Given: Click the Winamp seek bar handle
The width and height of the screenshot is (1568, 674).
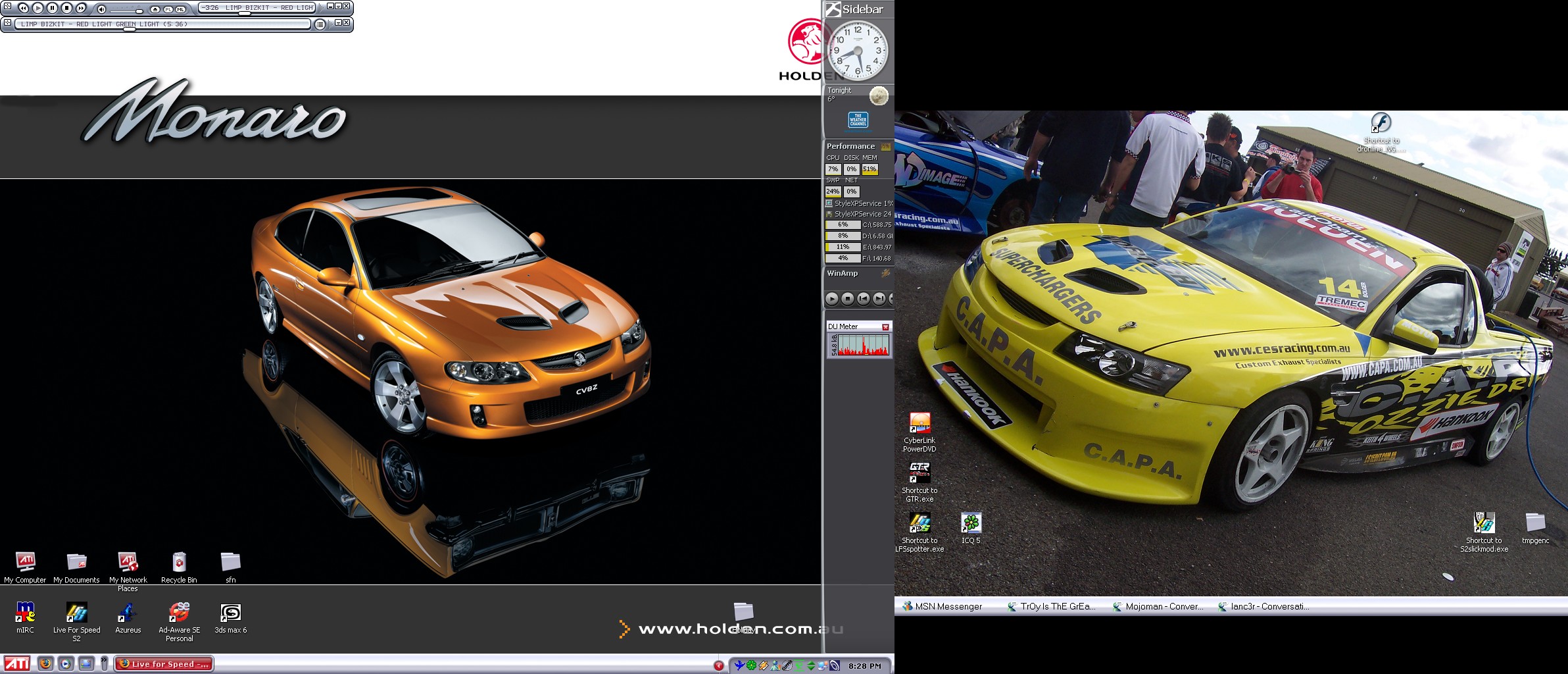Looking at the screenshot, I should pyautogui.click(x=245, y=13).
